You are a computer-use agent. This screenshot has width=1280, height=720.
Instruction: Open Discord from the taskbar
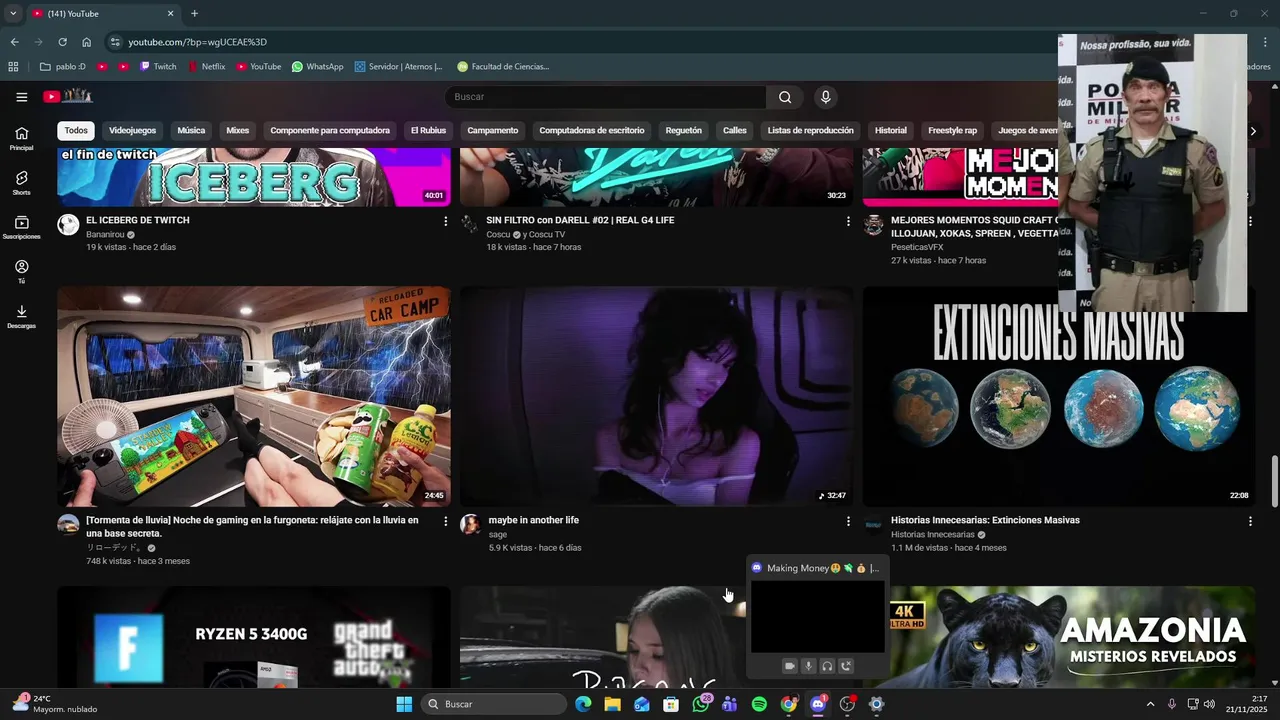point(818,704)
